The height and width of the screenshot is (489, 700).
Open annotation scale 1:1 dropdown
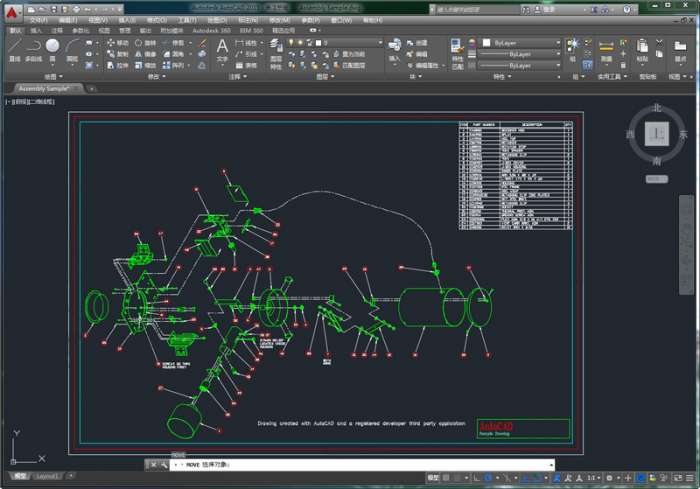[593, 478]
